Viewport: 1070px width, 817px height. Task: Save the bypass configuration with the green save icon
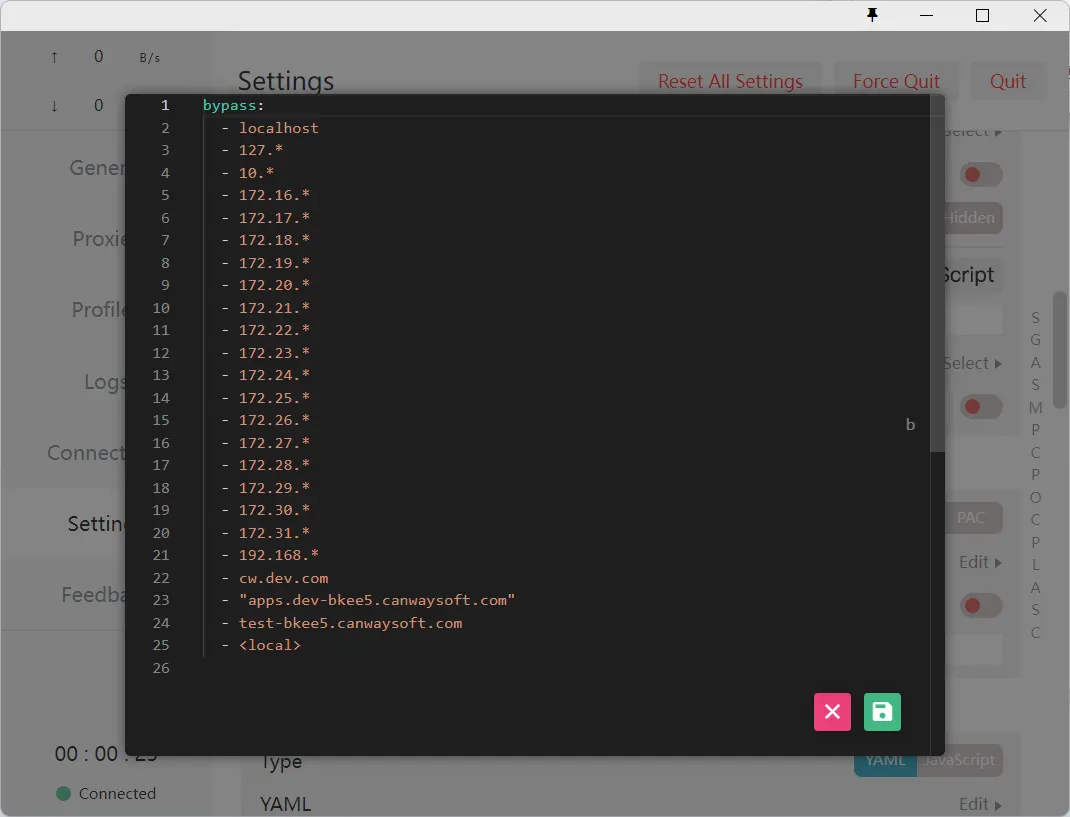click(x=882, y=712)
